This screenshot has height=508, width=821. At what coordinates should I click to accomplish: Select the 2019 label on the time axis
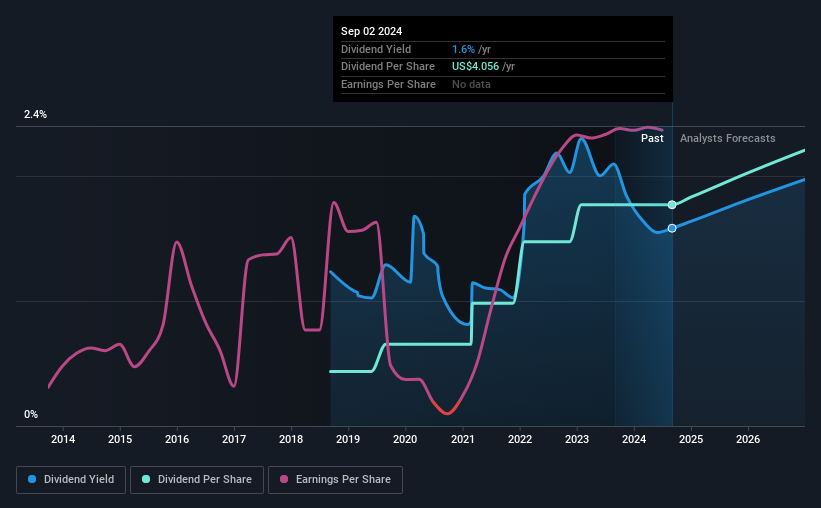[348, 439]
